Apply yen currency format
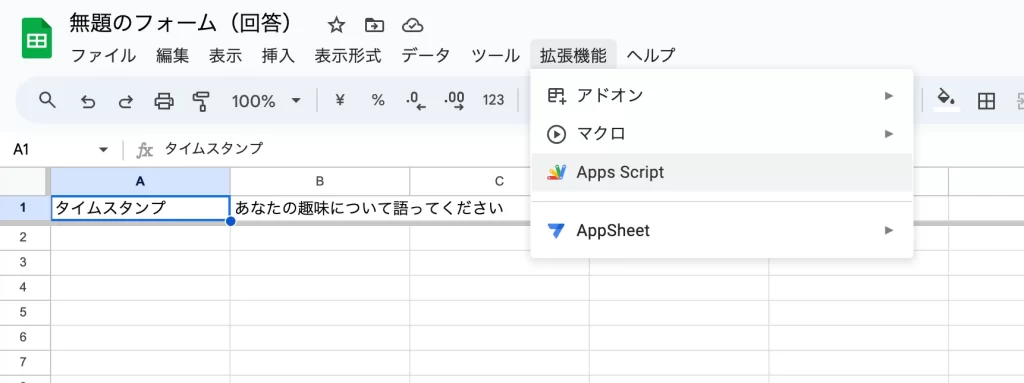Viewport: 1024px width, 383px height. [x=340, y=100]
